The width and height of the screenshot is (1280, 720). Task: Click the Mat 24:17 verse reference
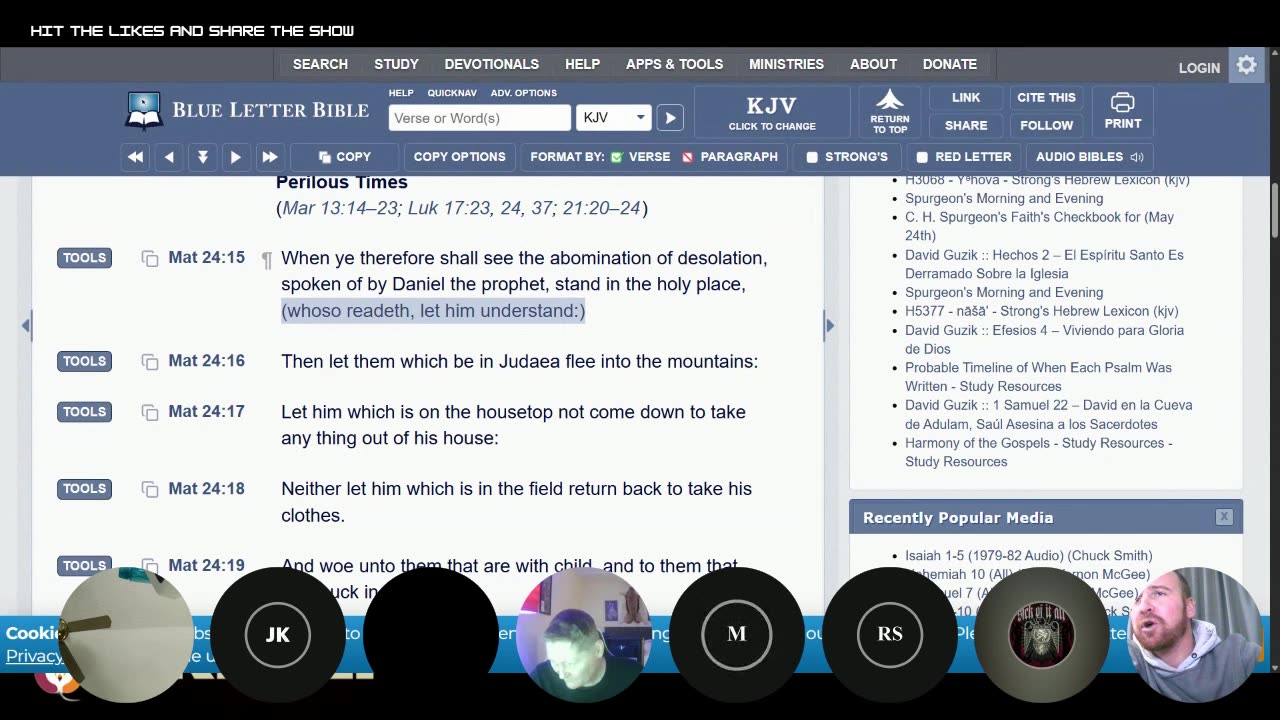(206, 411)
